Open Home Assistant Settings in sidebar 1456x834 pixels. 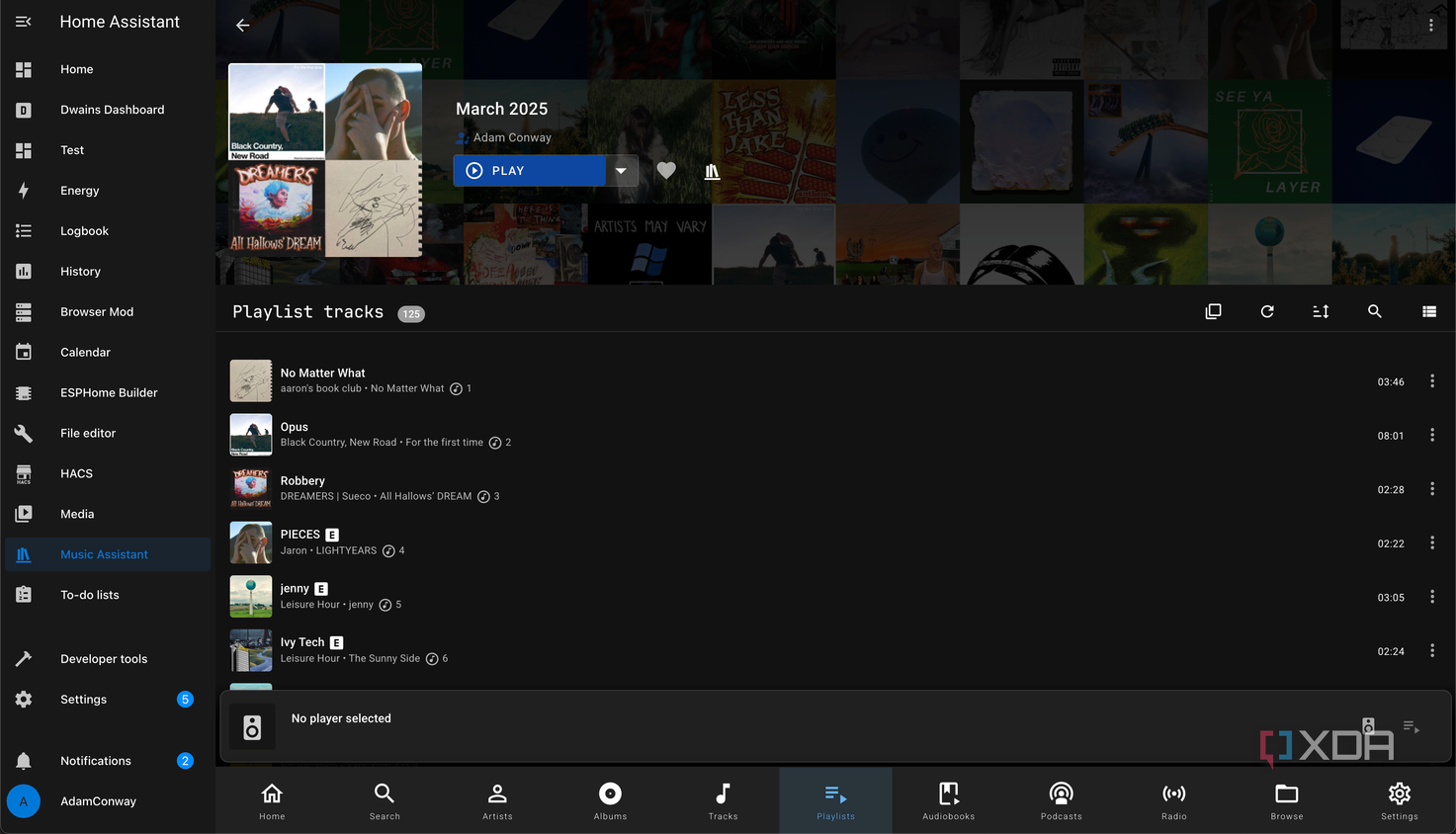pyautogui.click(x=108, y=700)
